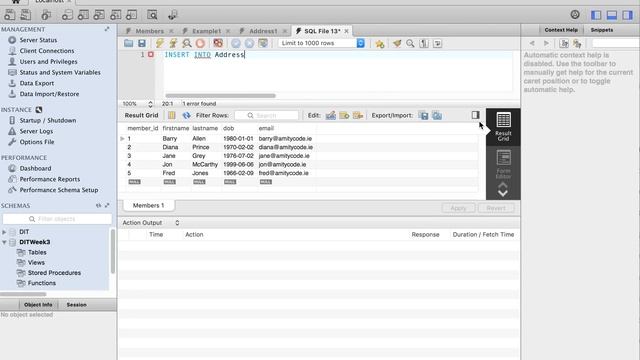This screenshot has height=360, width=640.
Task: Edit current row icon
Action: (331, 116)
